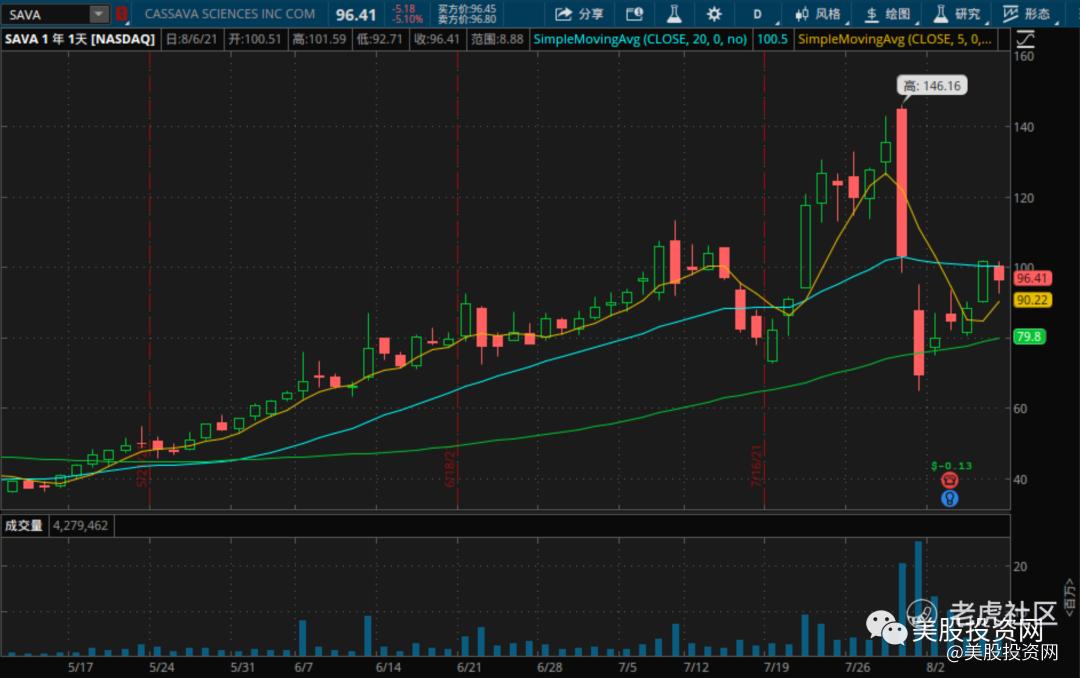Open the 风格 style menu

819,14
